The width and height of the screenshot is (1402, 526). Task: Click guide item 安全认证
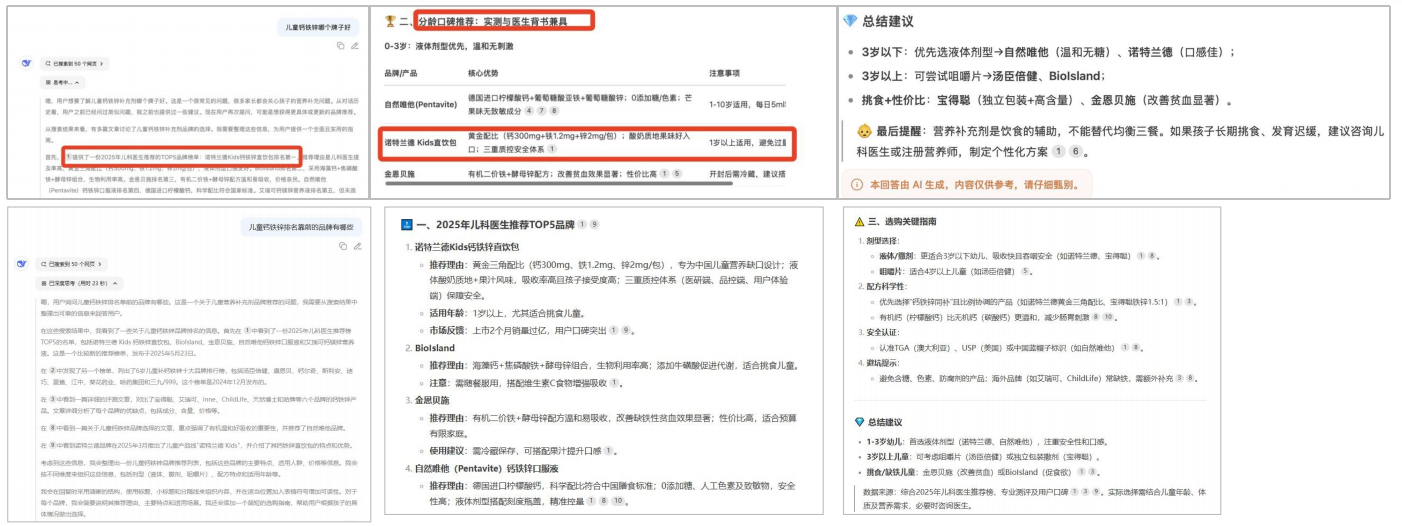tap(885, 331)
